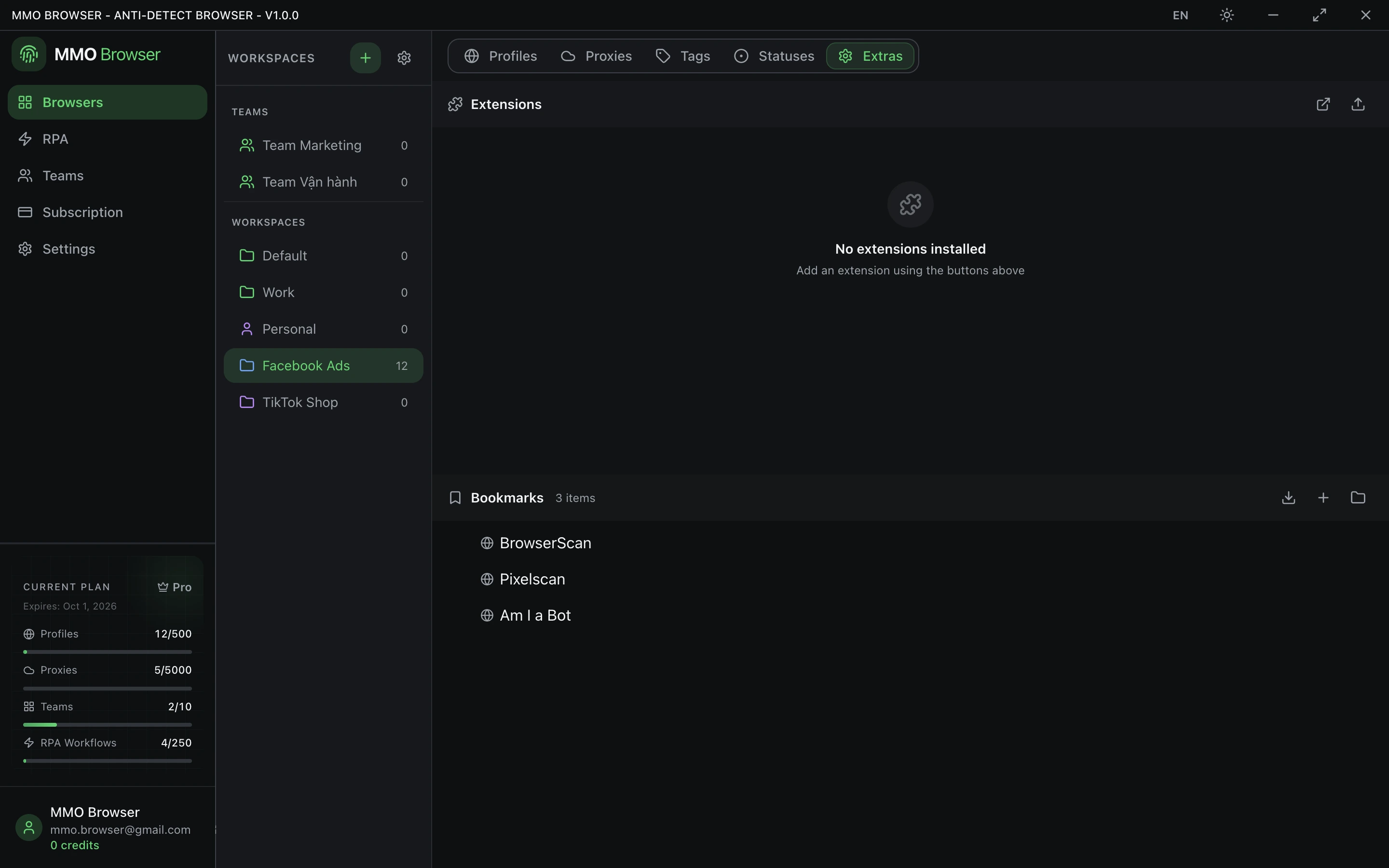Open the Statuses tab
This screenshot has width=1389, height=868.
pyautogui.click(x=774, y=55)
